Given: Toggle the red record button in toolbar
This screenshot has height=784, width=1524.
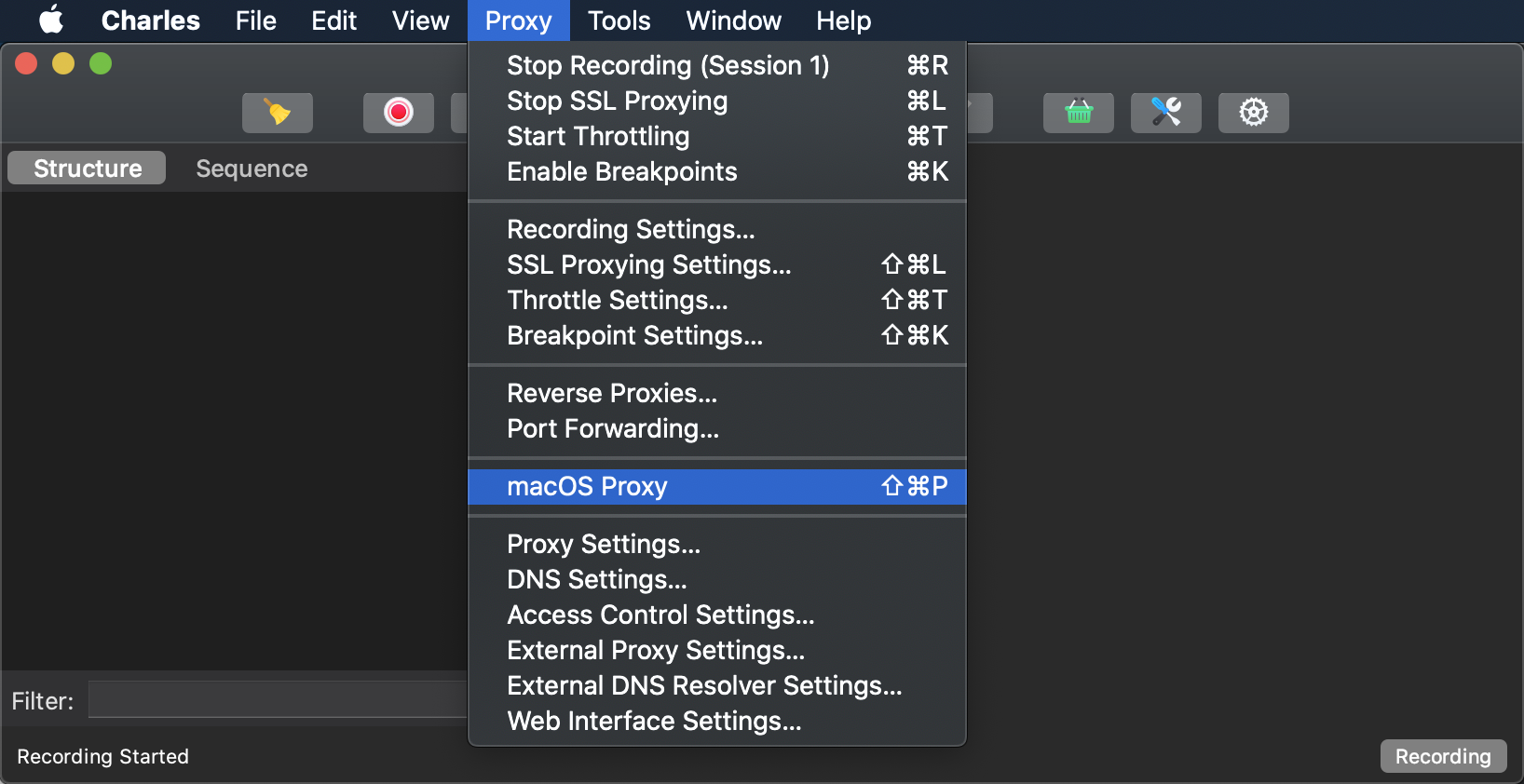Looking at the screenshot, I should click(399, 113).
